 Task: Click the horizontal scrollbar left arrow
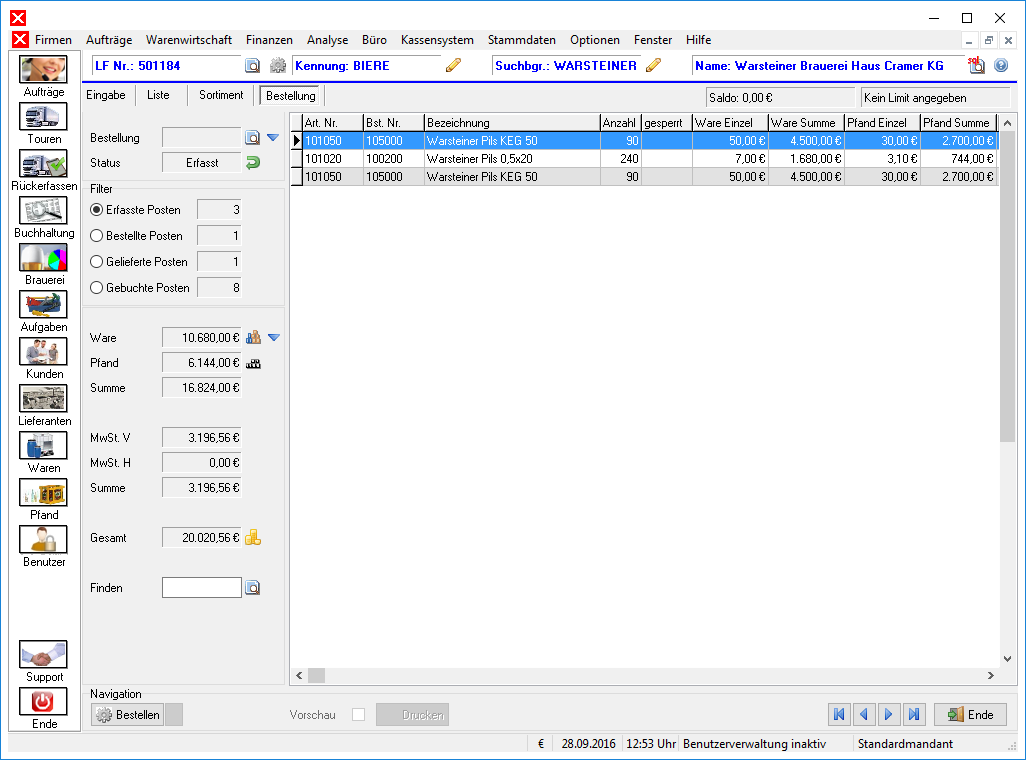[299, 676]
